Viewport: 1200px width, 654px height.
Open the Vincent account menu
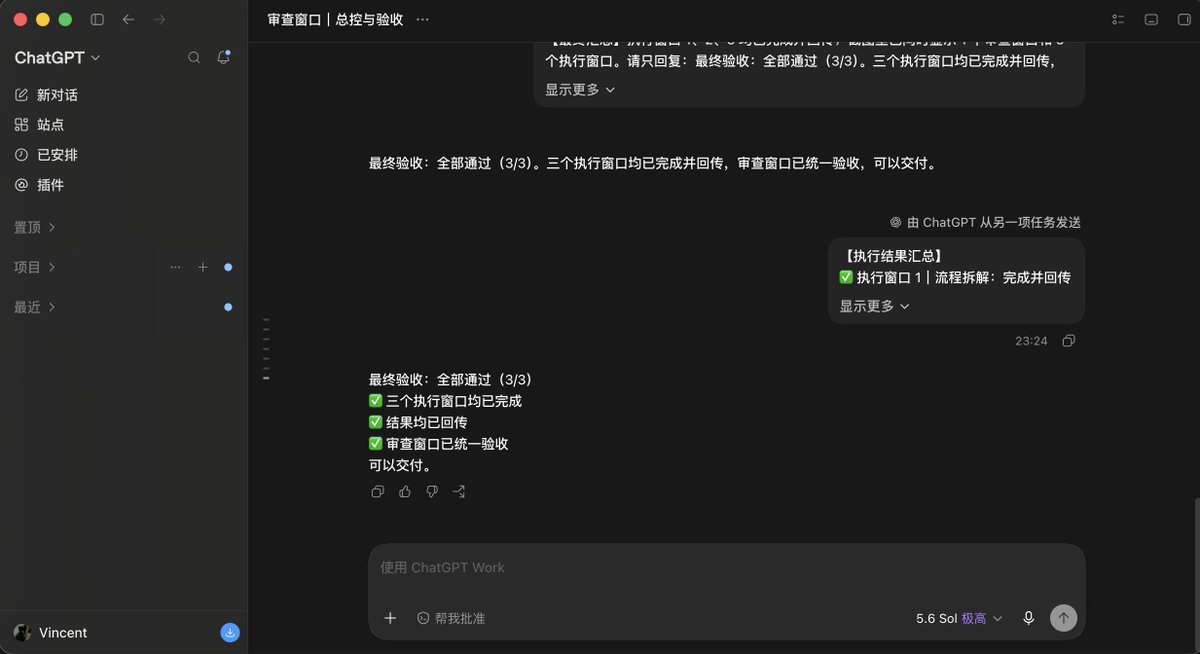(x=51, y=632)
